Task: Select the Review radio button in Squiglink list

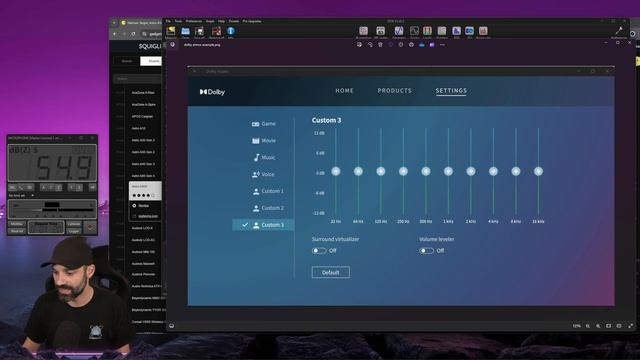Action: pos(134,206)
